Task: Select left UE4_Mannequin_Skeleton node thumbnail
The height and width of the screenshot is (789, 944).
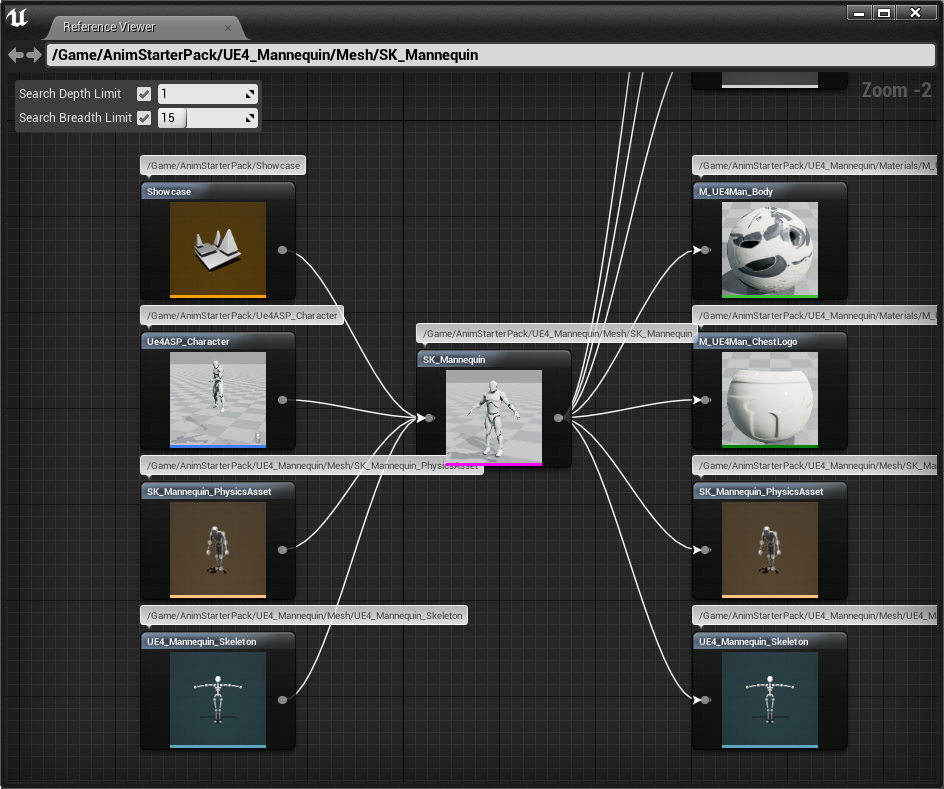Action: coord(218,700)
